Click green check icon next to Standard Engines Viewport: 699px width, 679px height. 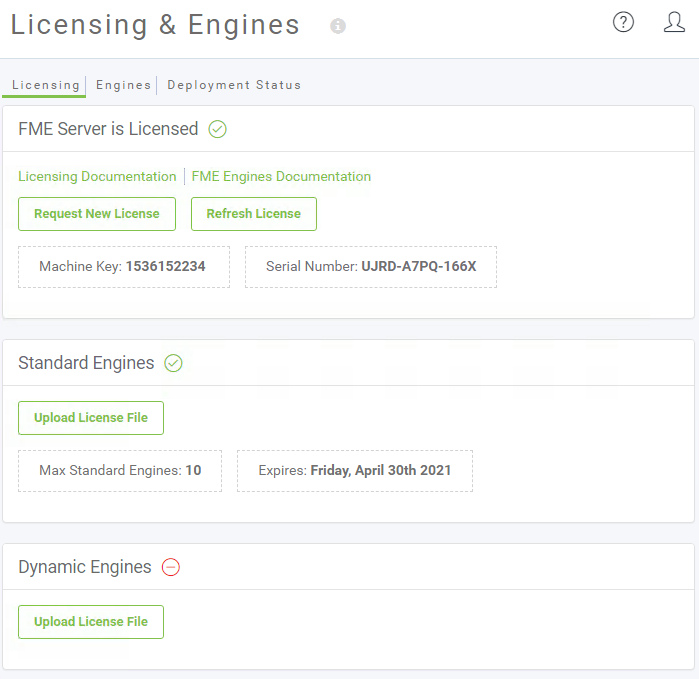173,363
